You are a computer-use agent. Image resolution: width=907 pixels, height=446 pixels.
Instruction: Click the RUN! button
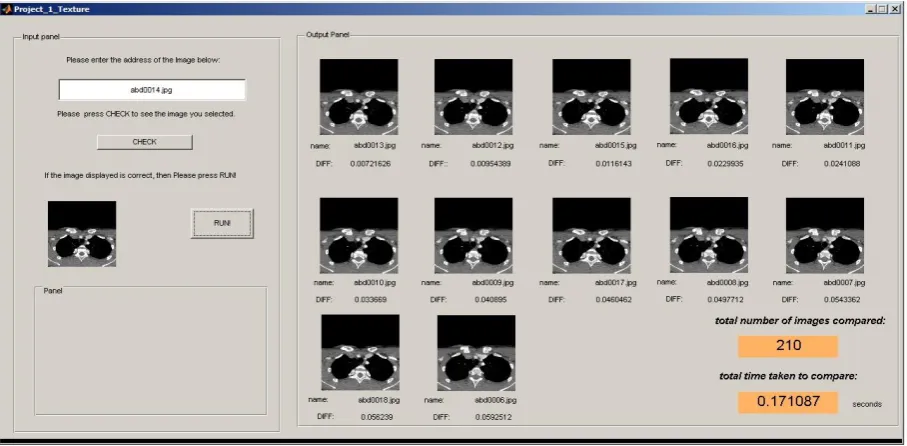pyautogui.click(x=222, y=223)
